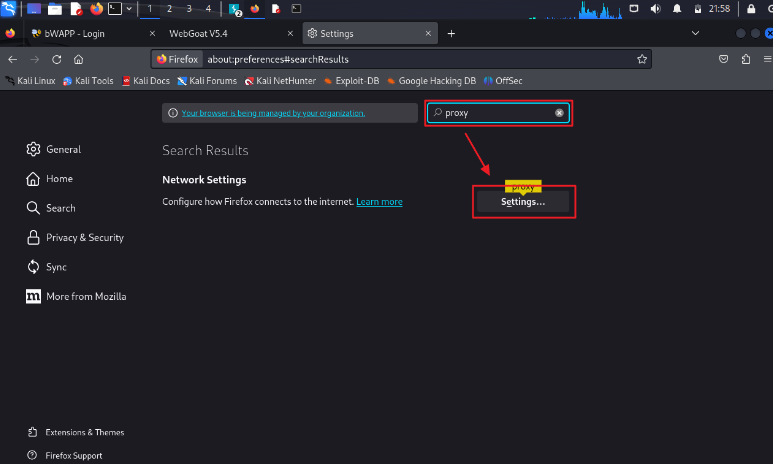Viewport: 773px width, 464px height.
Task: Open the Kali Docs bookmark
Action: [x=145, y=81]
